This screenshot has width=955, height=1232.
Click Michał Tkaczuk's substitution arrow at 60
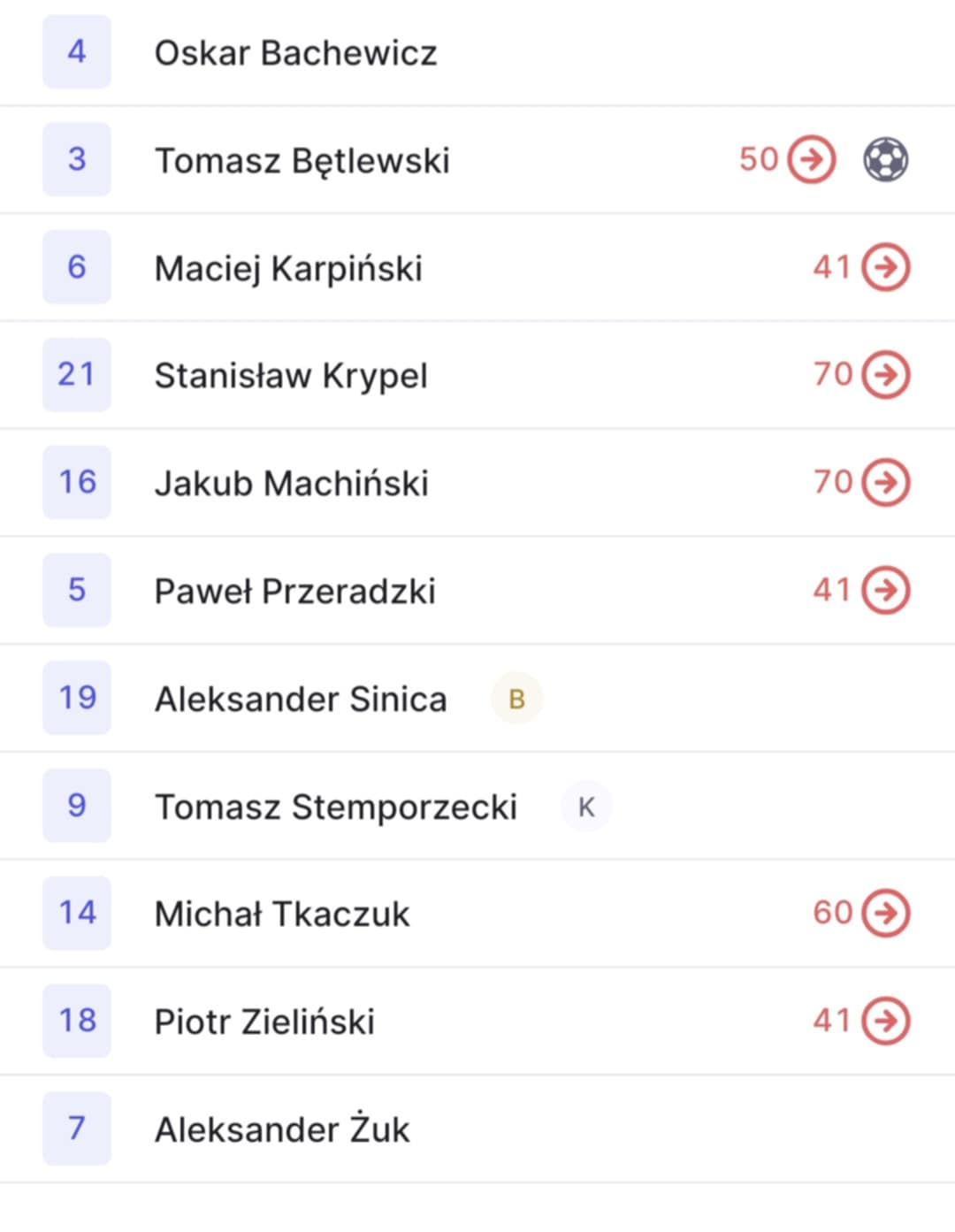[x=886, y=913]
